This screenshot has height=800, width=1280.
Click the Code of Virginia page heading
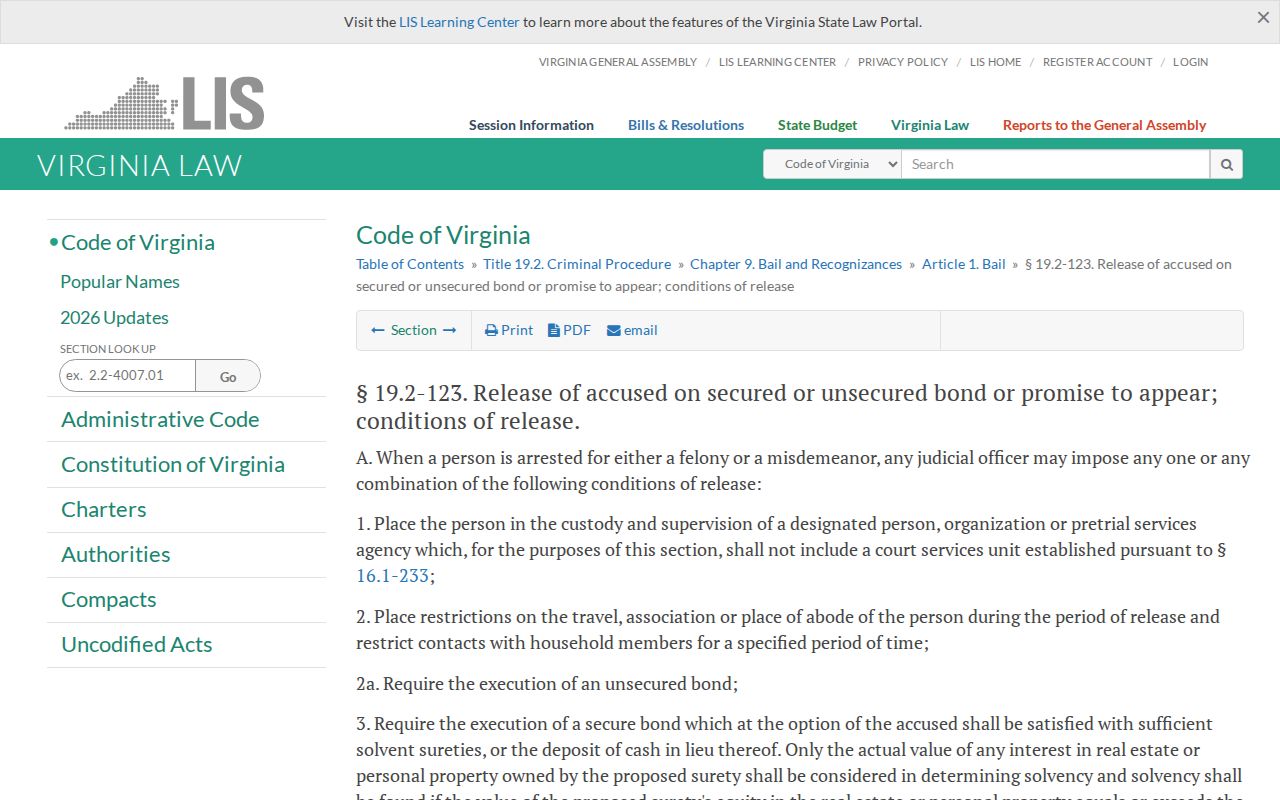[443, 235]
